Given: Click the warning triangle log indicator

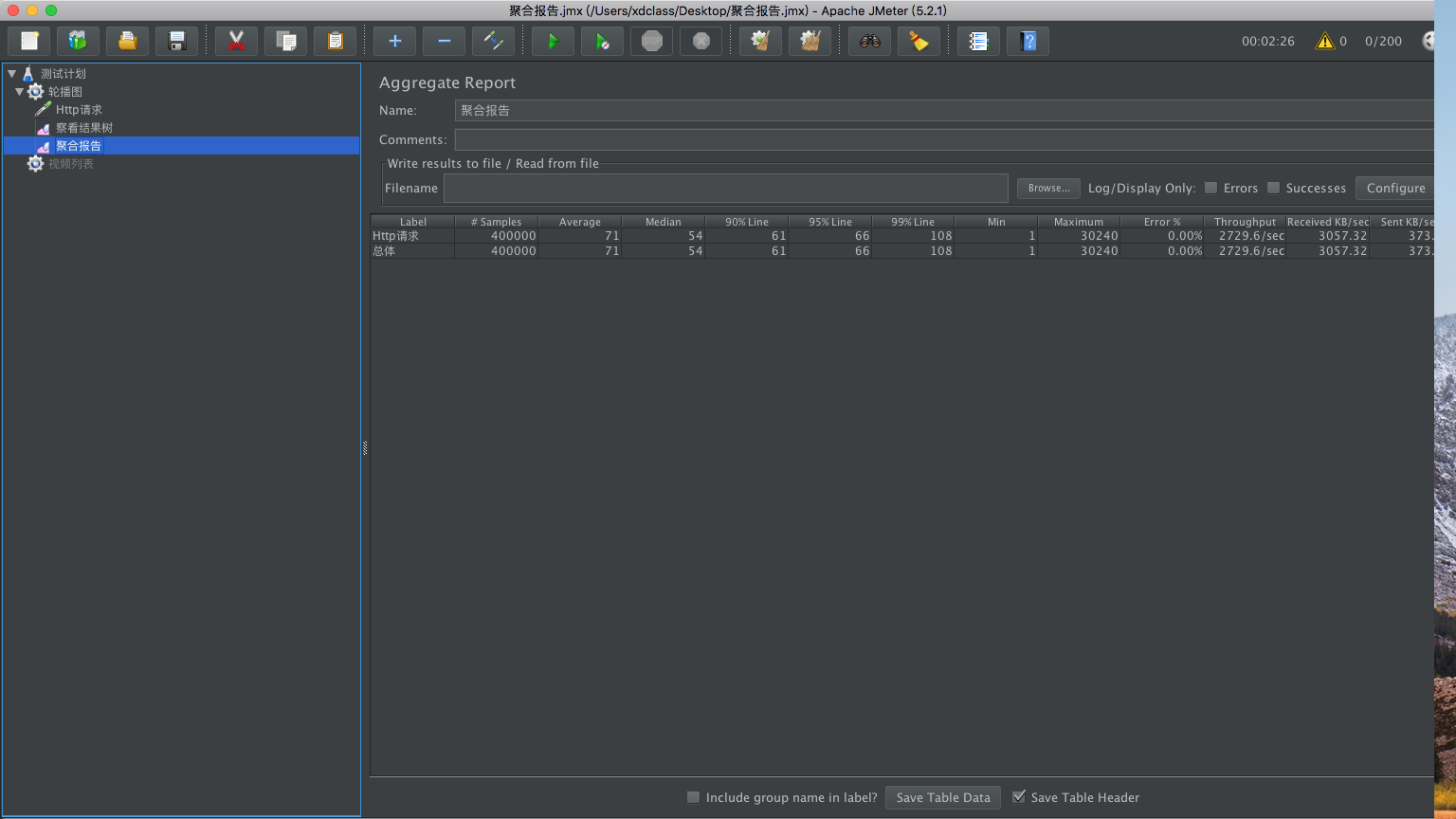Looking at the screenshot, I should click(x=1324, y=41).
